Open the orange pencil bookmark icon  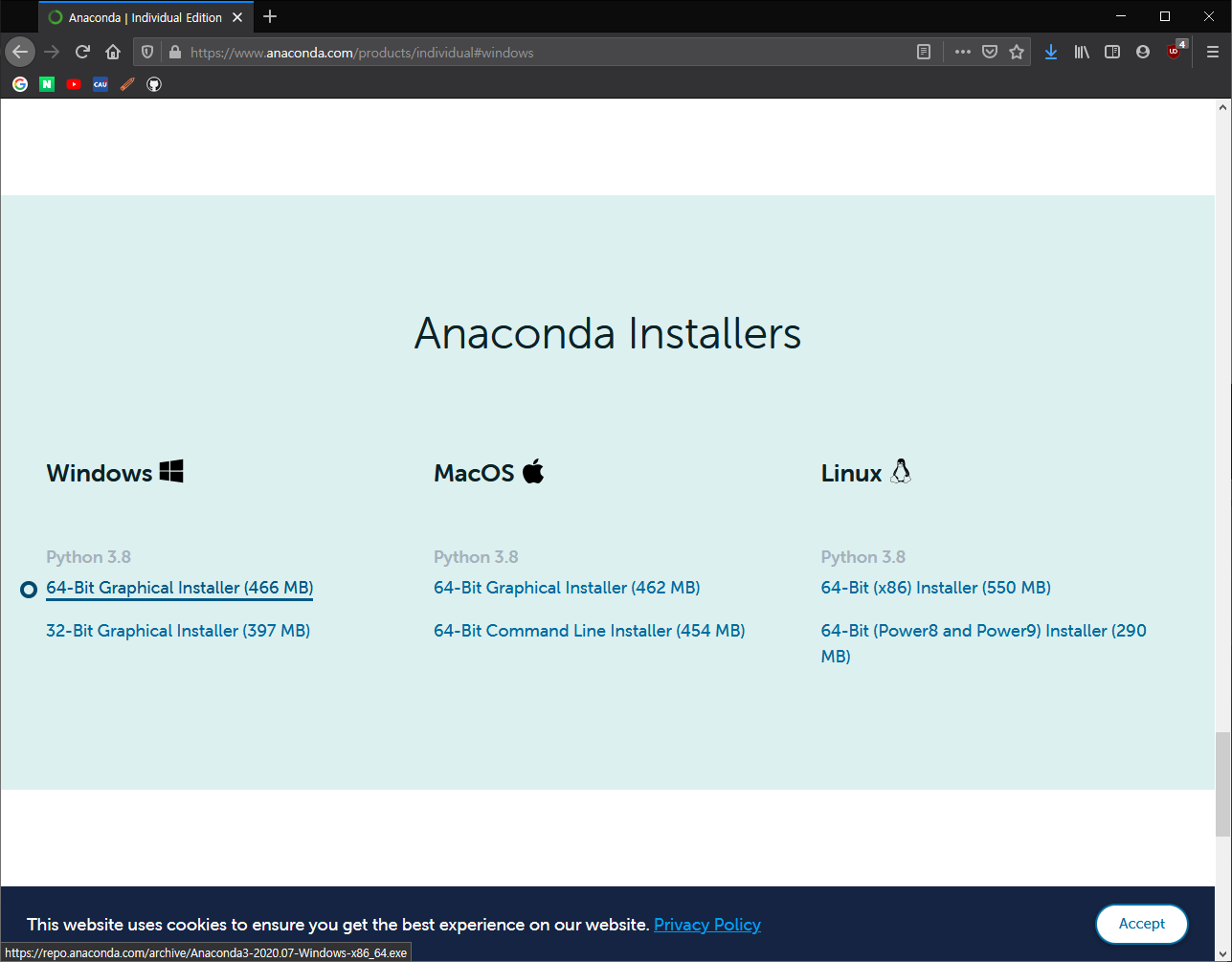tap(127, 84)
